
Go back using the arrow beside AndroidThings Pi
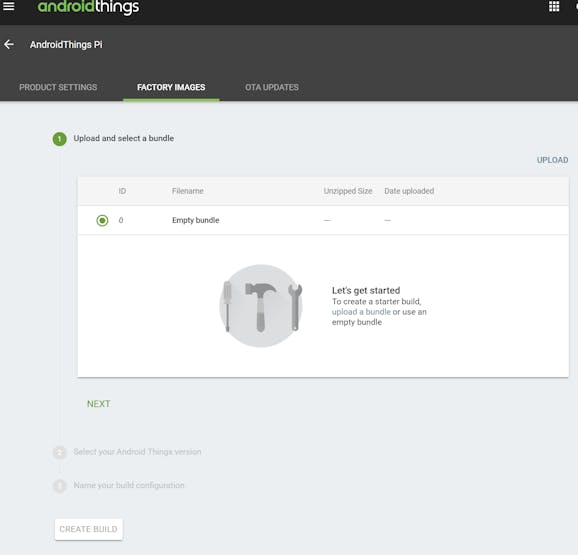pyautogui.click(x=9, y=45)
